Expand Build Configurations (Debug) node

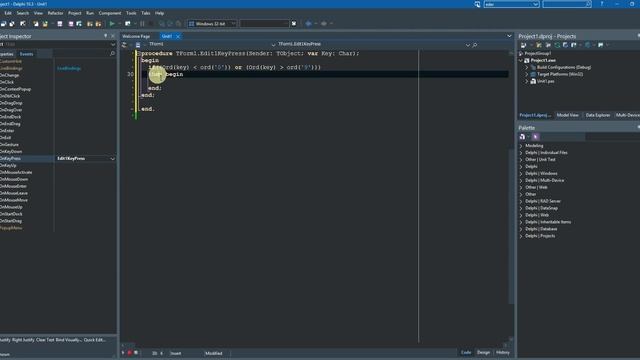(527, 67)
